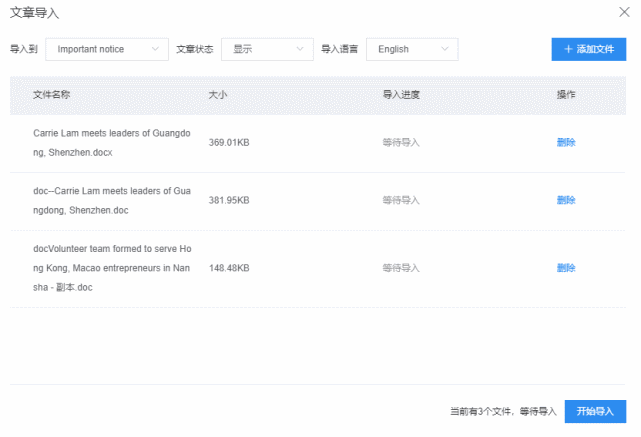Open the Important notice dropdown
641x437 pixels.
click(x=107, y=49)
